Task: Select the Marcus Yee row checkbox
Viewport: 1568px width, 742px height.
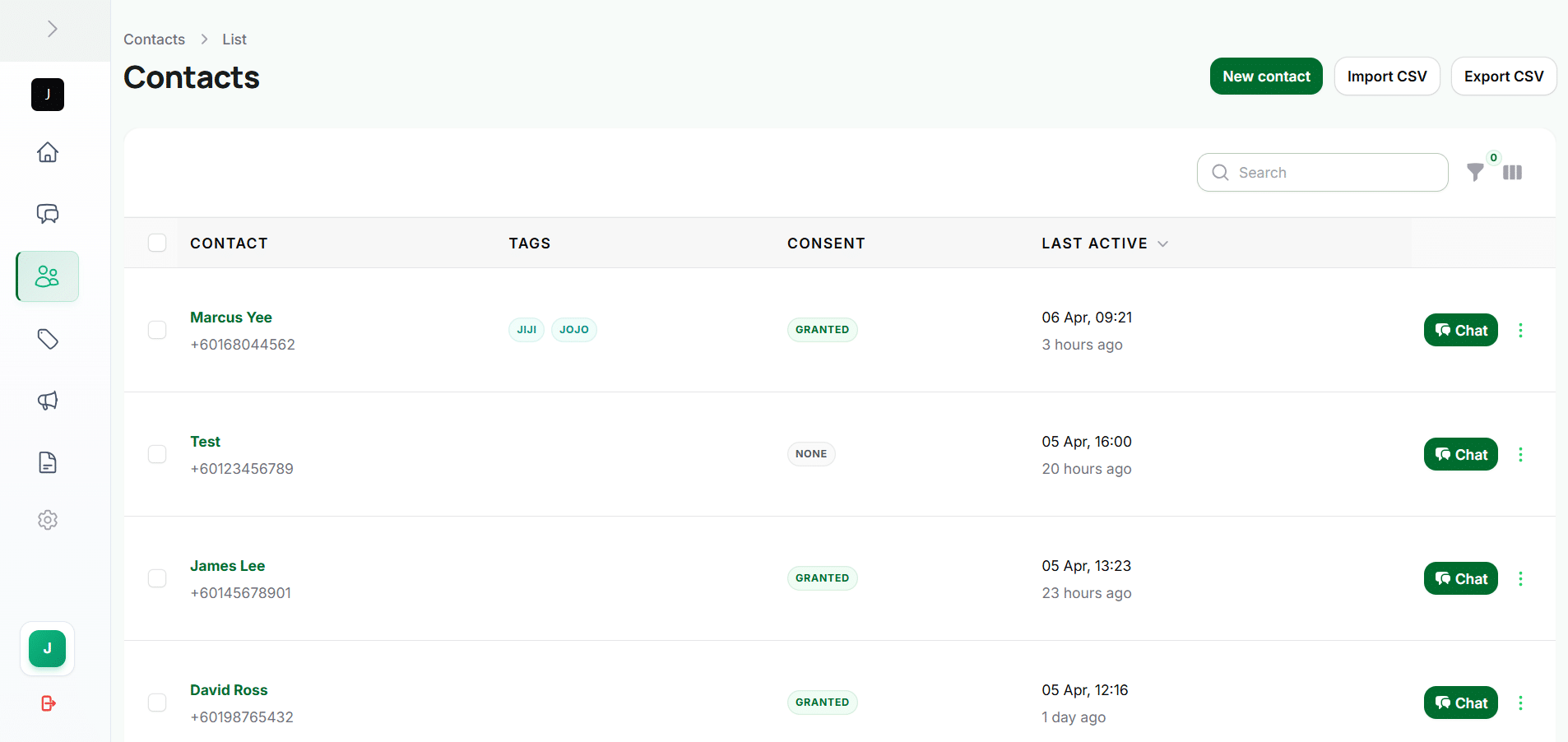Action: pyautogui.click(x=157, y=330)
